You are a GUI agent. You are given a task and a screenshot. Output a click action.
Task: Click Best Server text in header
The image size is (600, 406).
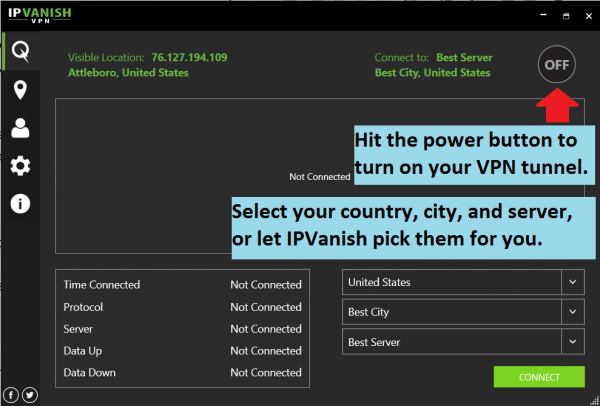[x=465, y=57]
